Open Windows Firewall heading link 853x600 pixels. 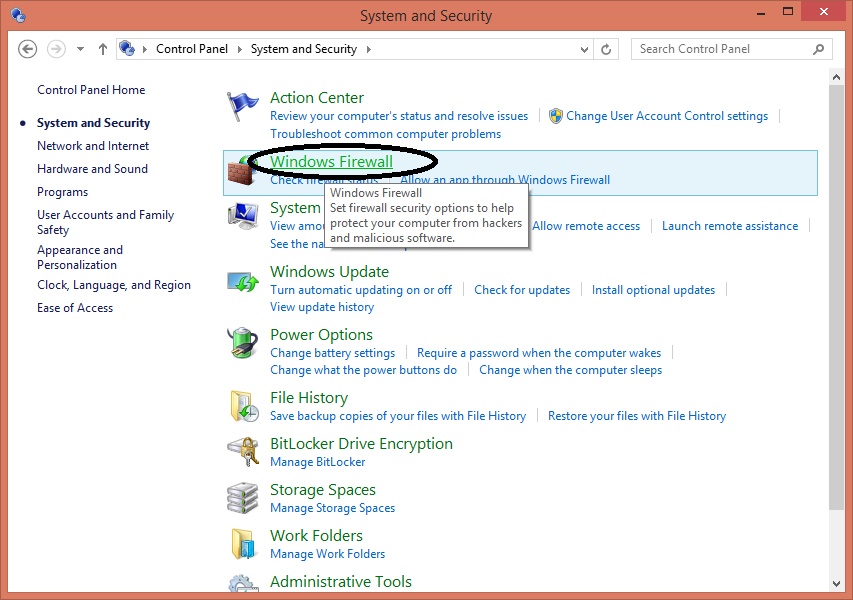pos(331,162)
